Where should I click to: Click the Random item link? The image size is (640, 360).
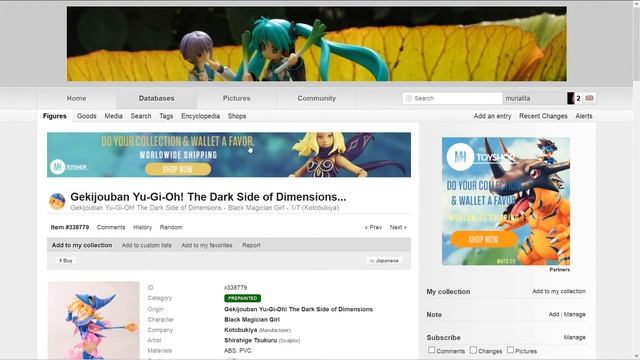point(171,227)
